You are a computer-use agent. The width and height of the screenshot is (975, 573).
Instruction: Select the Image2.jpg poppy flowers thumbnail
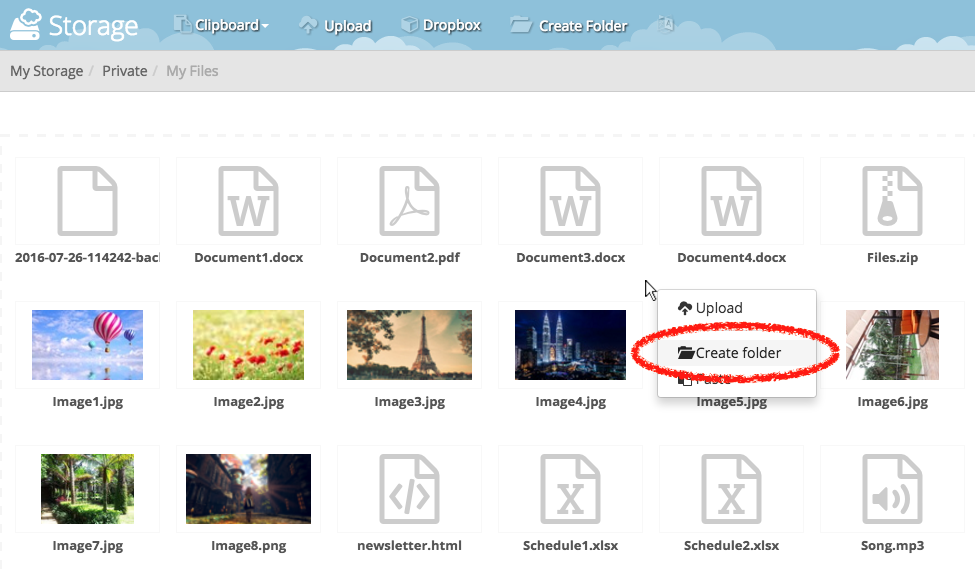point(248,345)
